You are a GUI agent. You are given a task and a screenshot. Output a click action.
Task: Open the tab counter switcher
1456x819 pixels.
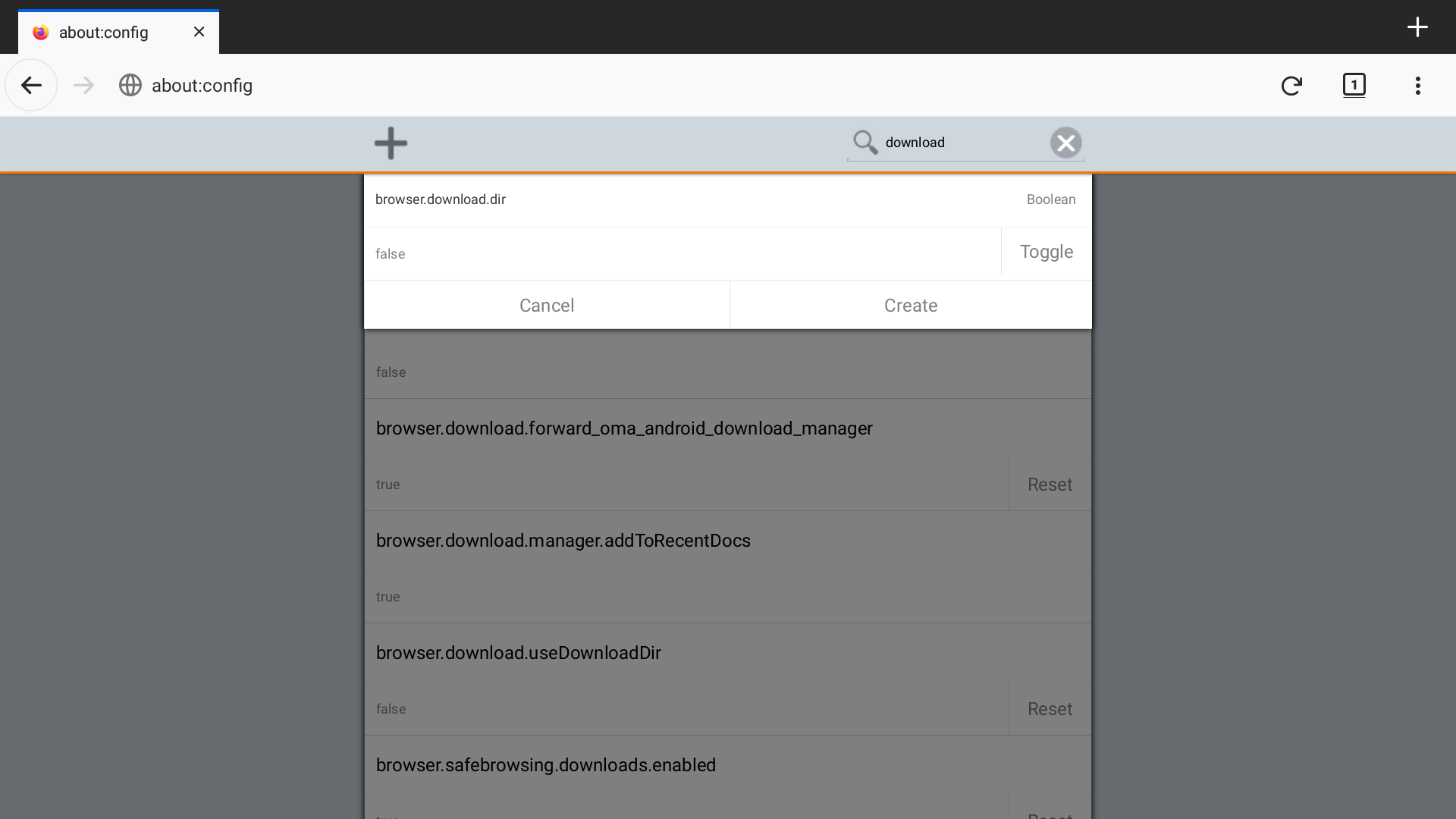pos(1354,85)
